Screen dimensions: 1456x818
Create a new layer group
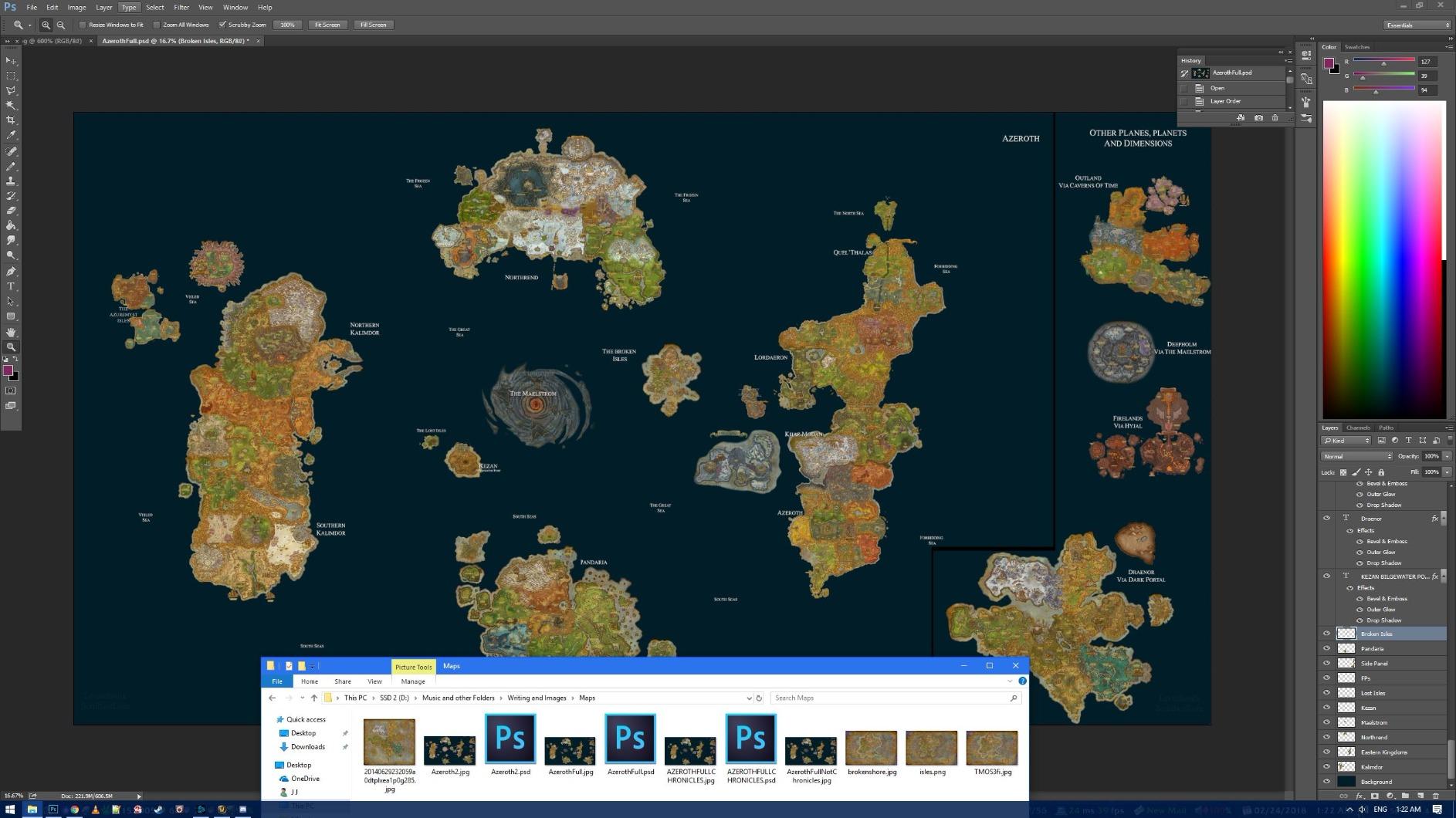click(1405, 796)
